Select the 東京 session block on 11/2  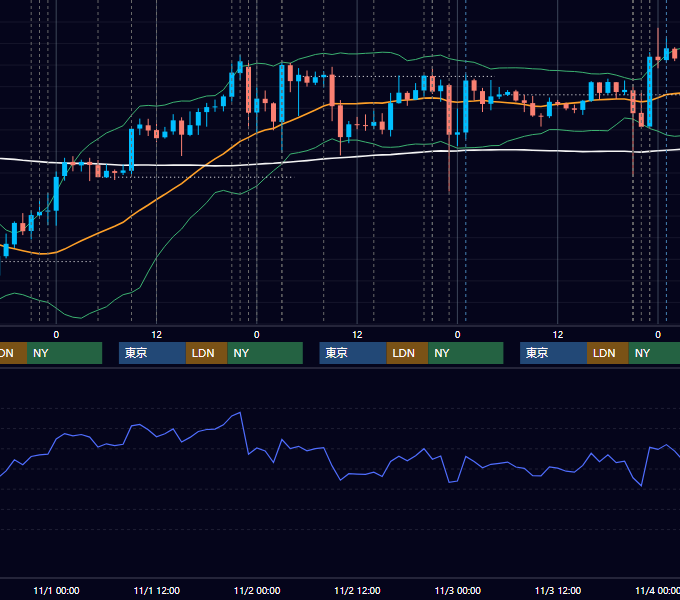[353, 353]
